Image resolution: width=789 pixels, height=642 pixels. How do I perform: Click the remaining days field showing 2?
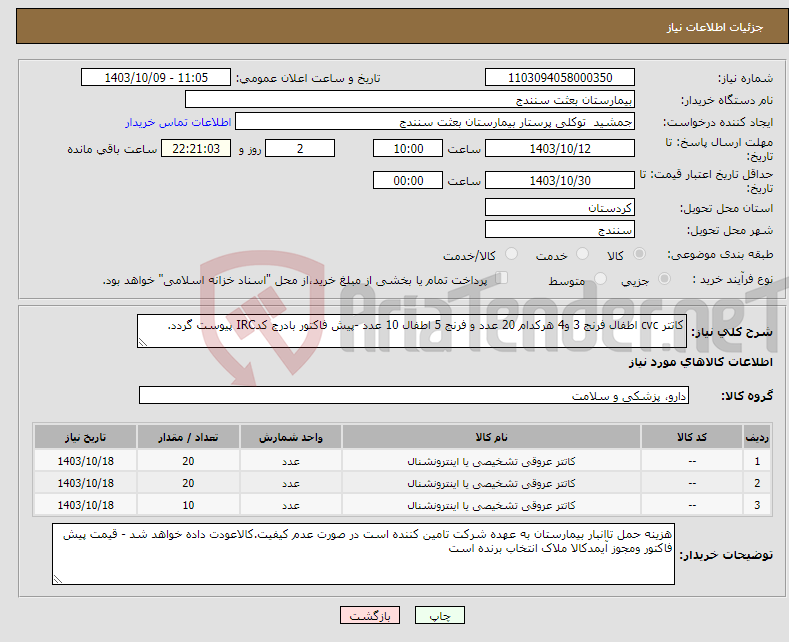click(x=300, y=148)
